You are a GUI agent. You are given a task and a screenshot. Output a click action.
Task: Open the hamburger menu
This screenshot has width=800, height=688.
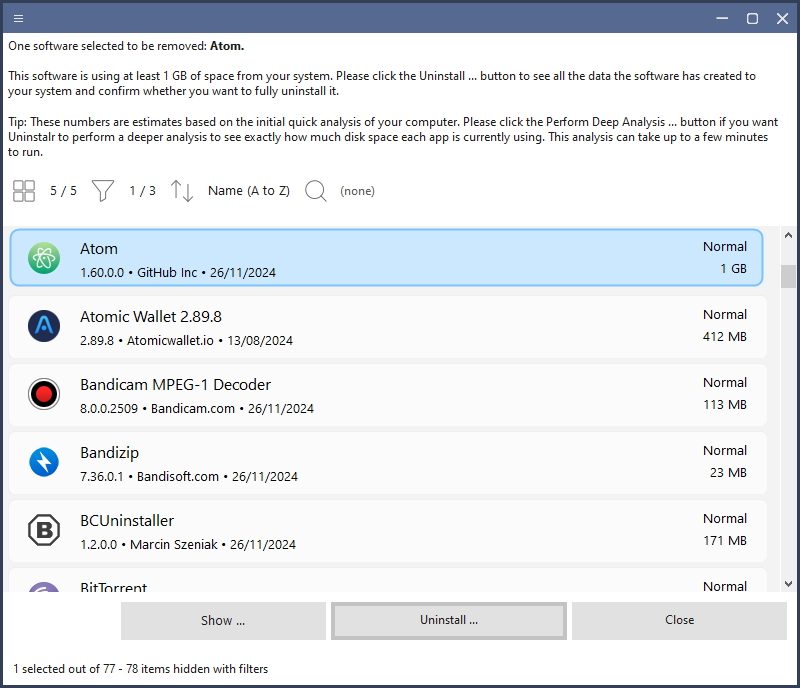click(x=18, y=19)
